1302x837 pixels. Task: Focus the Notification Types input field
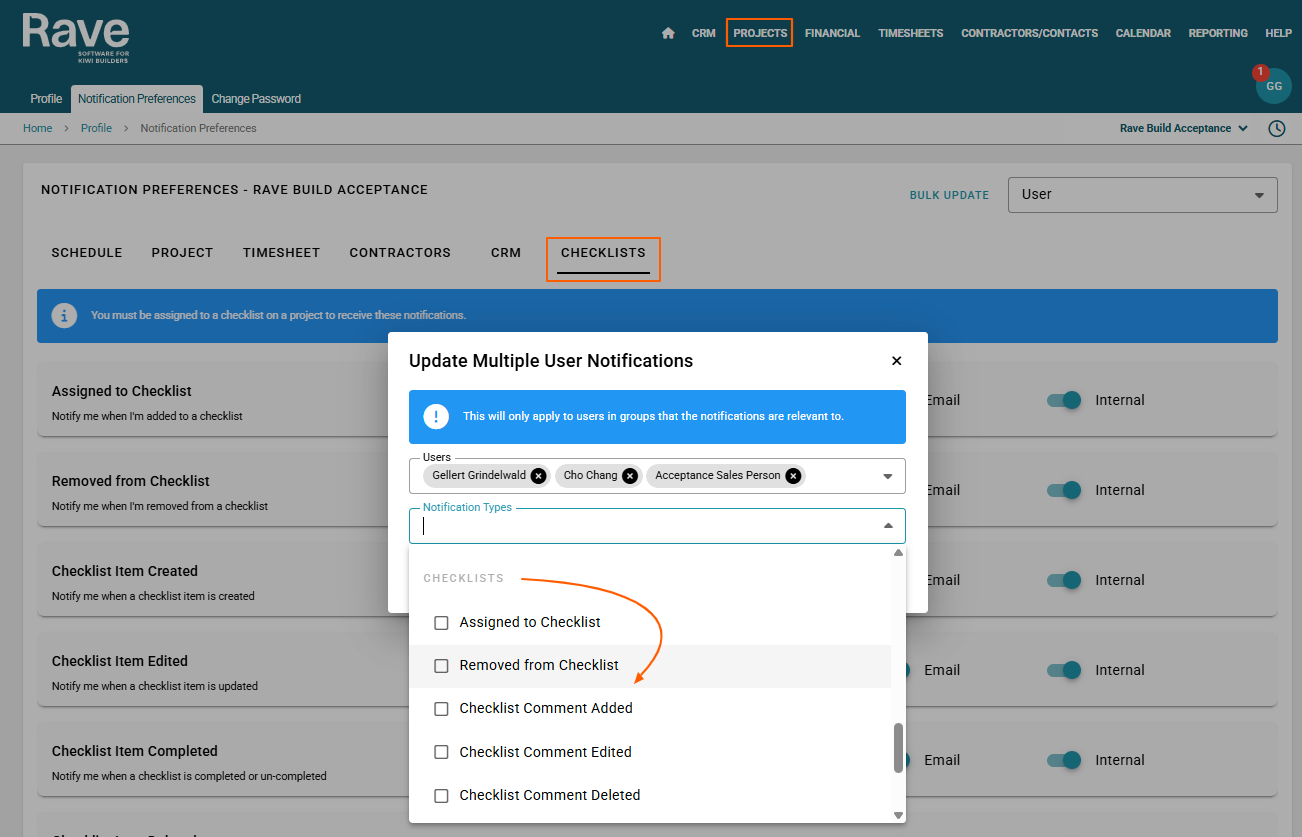pyautogui.click(x=657, y=526)
